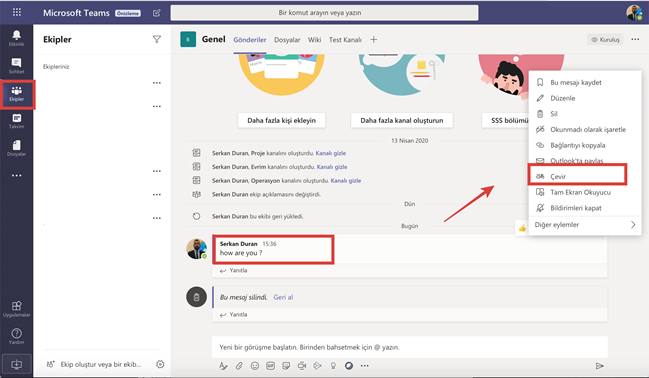649x378 pixels.
Task: Open more options in left sidebar ellipsis
Action: (17, 176)
